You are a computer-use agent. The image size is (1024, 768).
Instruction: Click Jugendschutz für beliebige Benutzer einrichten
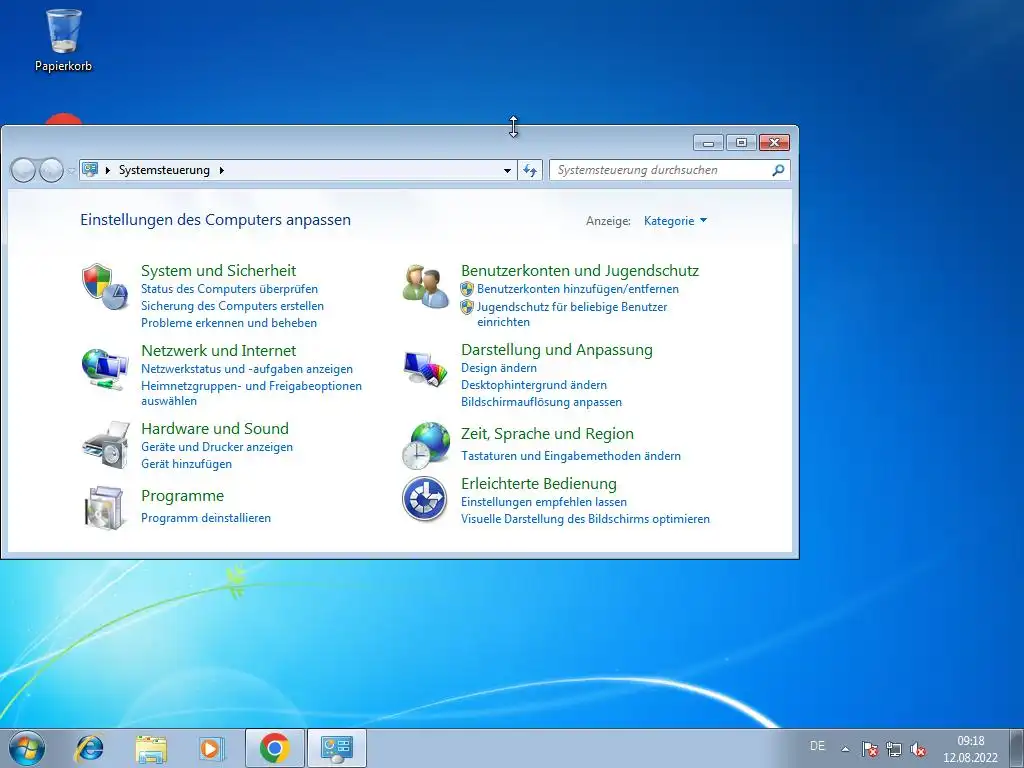point(572,314)
